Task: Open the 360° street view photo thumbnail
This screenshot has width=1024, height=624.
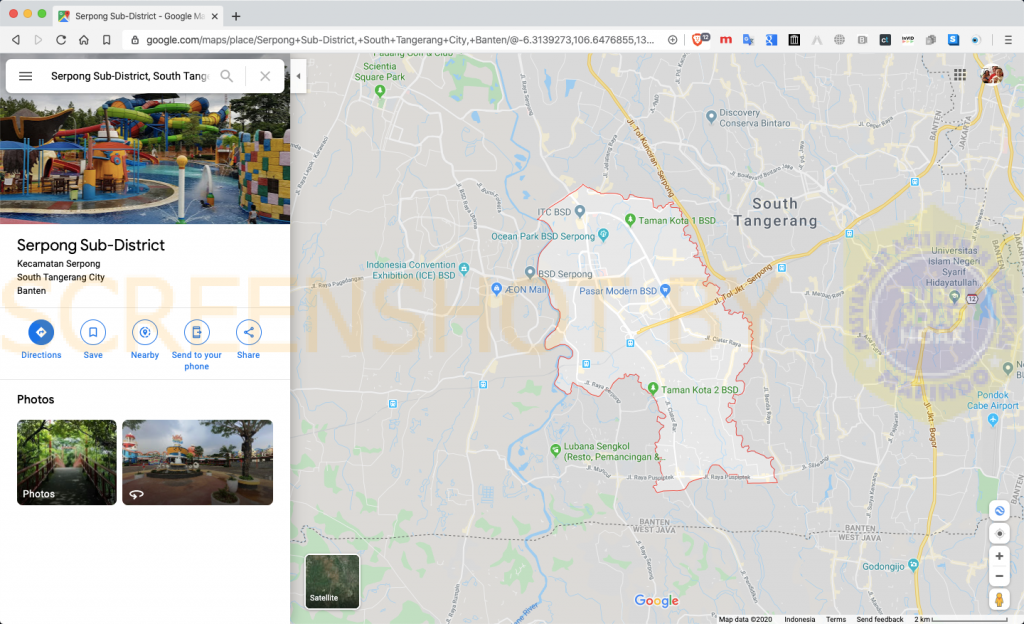Action: point(197,462)
